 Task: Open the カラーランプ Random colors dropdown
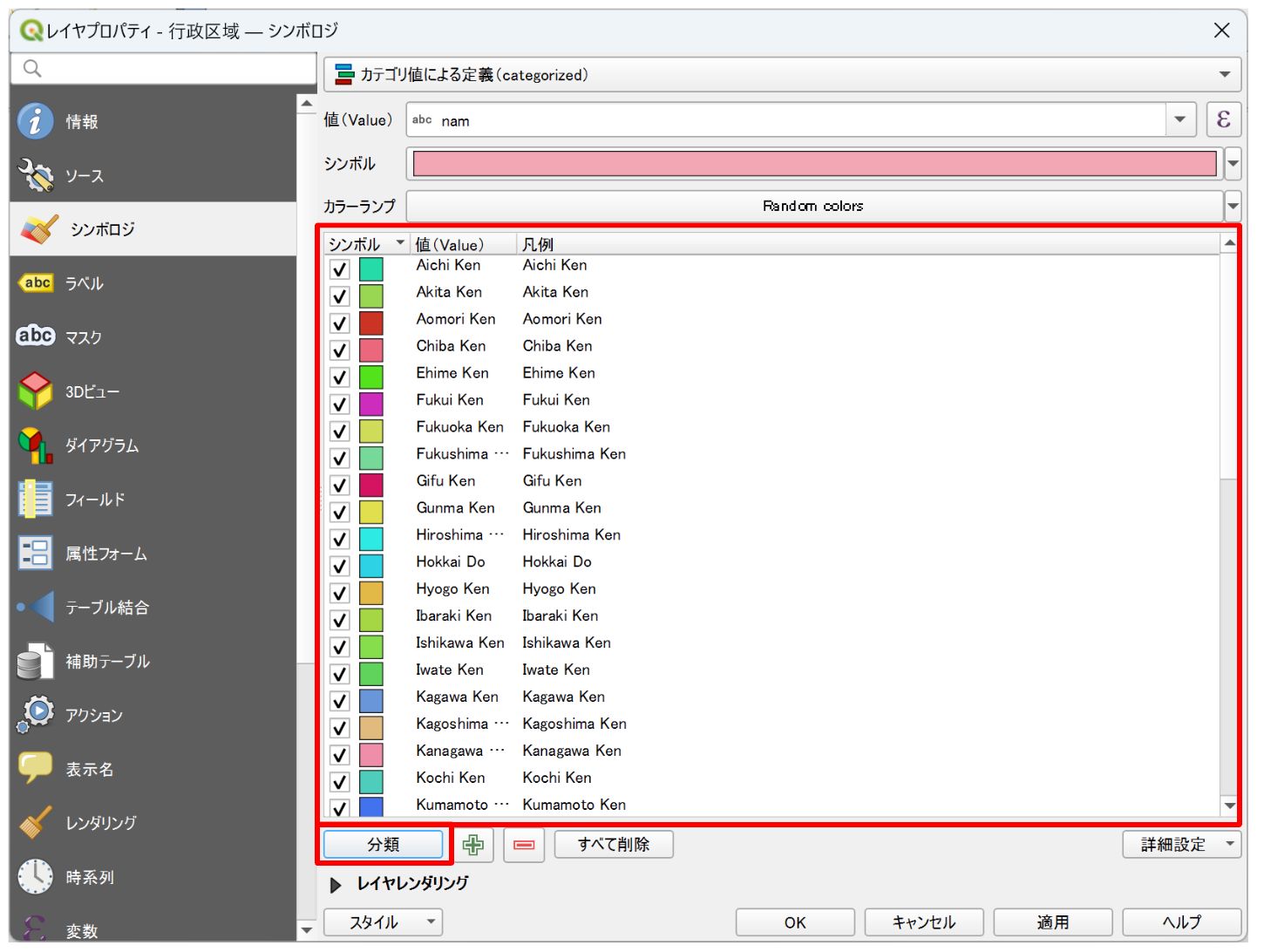click(1233, 206)
